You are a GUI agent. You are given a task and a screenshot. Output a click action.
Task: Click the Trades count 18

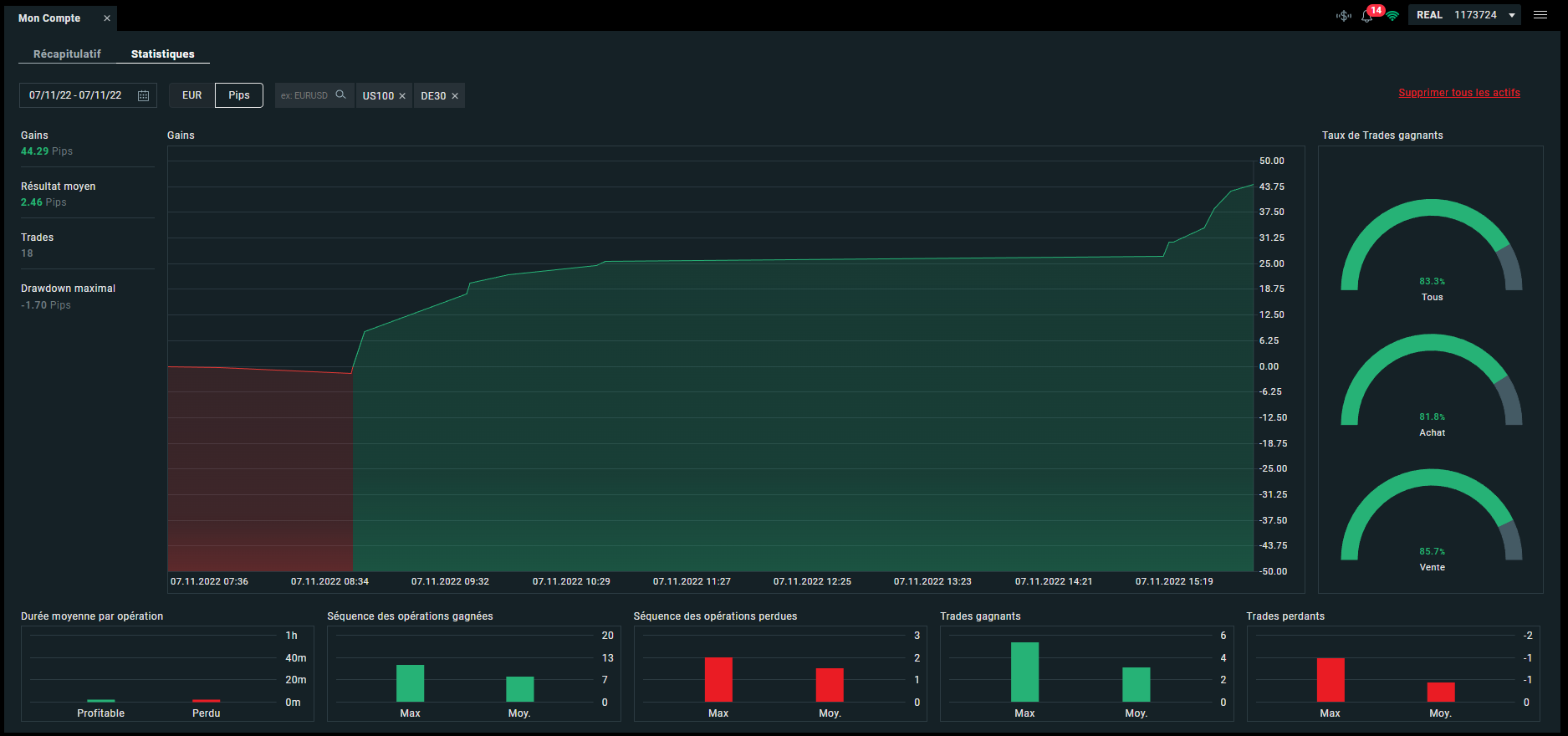(x=28, y=253)
